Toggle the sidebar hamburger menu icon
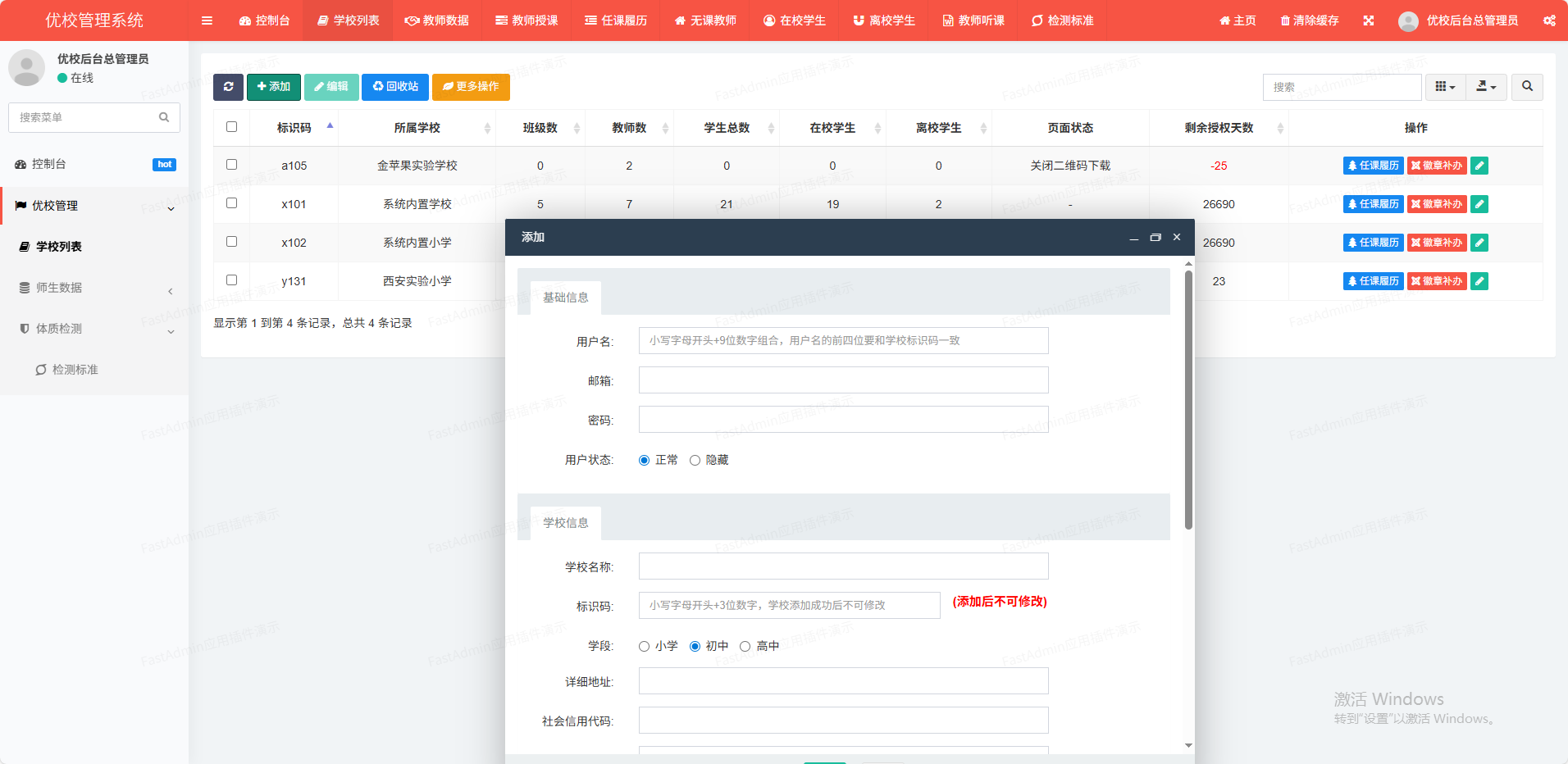 [207, 20]
